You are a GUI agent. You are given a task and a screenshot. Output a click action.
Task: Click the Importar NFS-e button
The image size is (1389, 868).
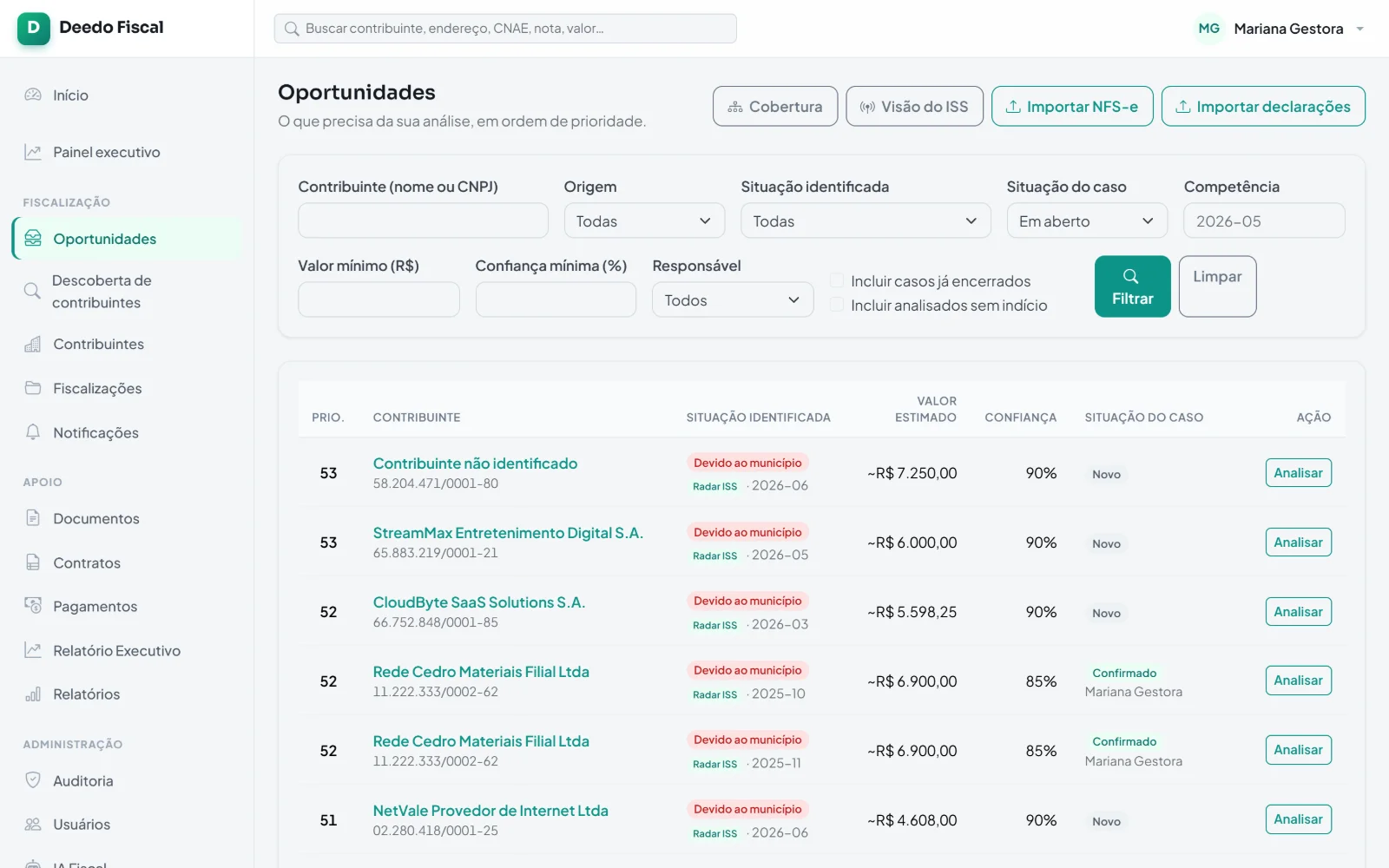coord(1072,106)
